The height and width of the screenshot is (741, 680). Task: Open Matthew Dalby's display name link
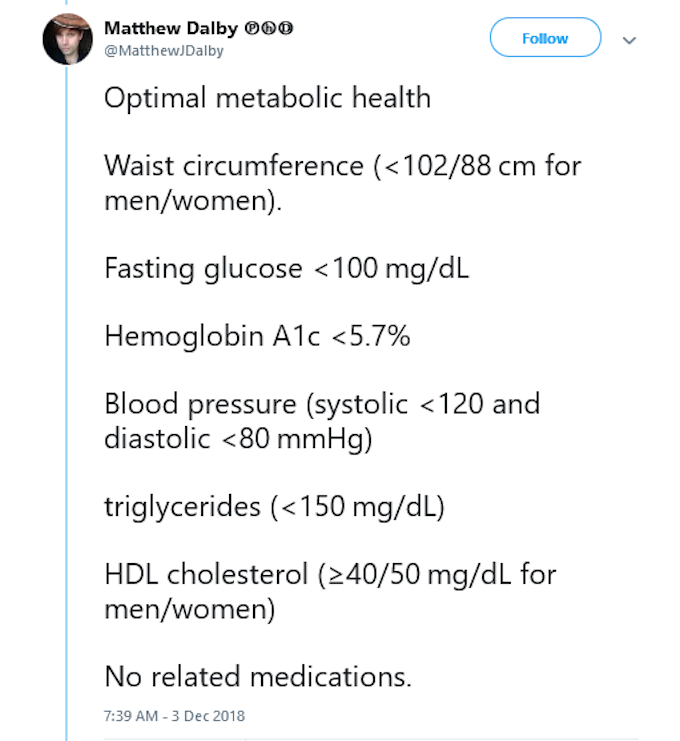(x=171, y=28)
